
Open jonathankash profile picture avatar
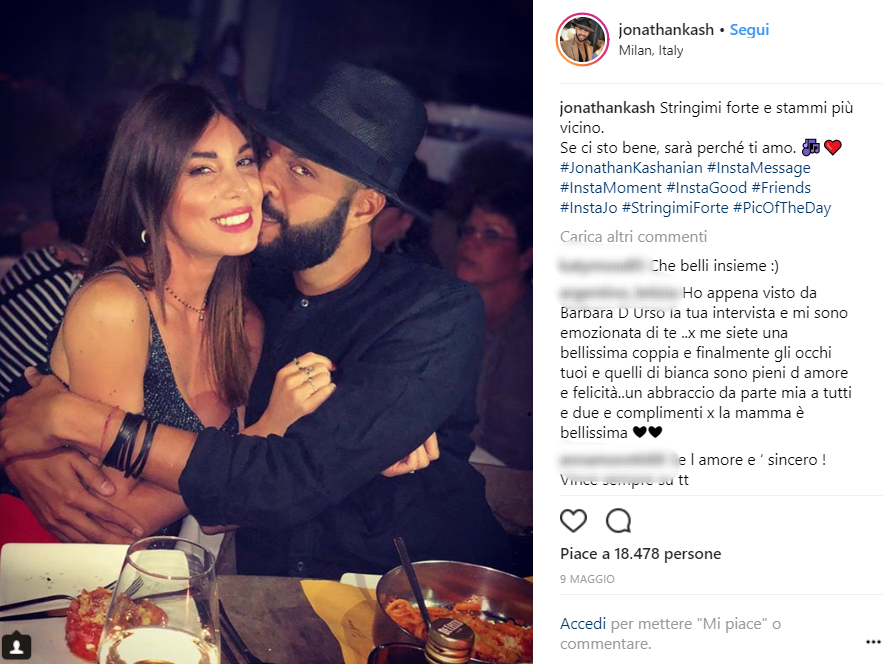[582, 39]
